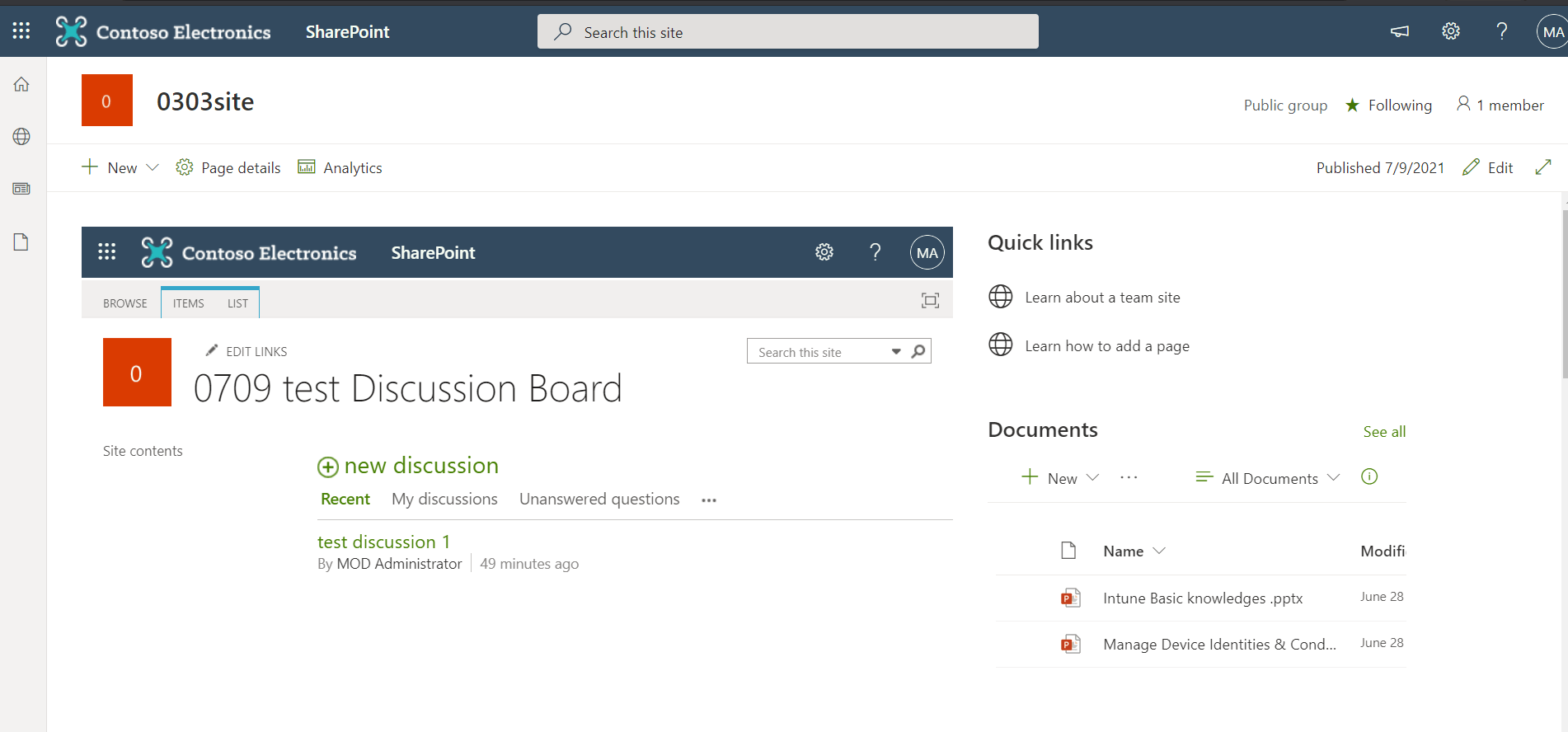Expand page to full width arrow icon

(x=1543, y=167)
